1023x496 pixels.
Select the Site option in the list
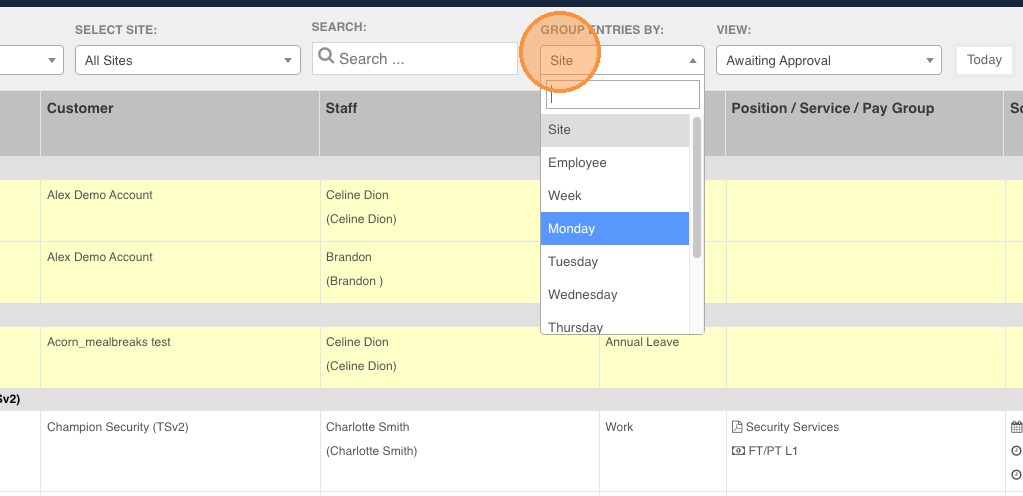(560, 130)
